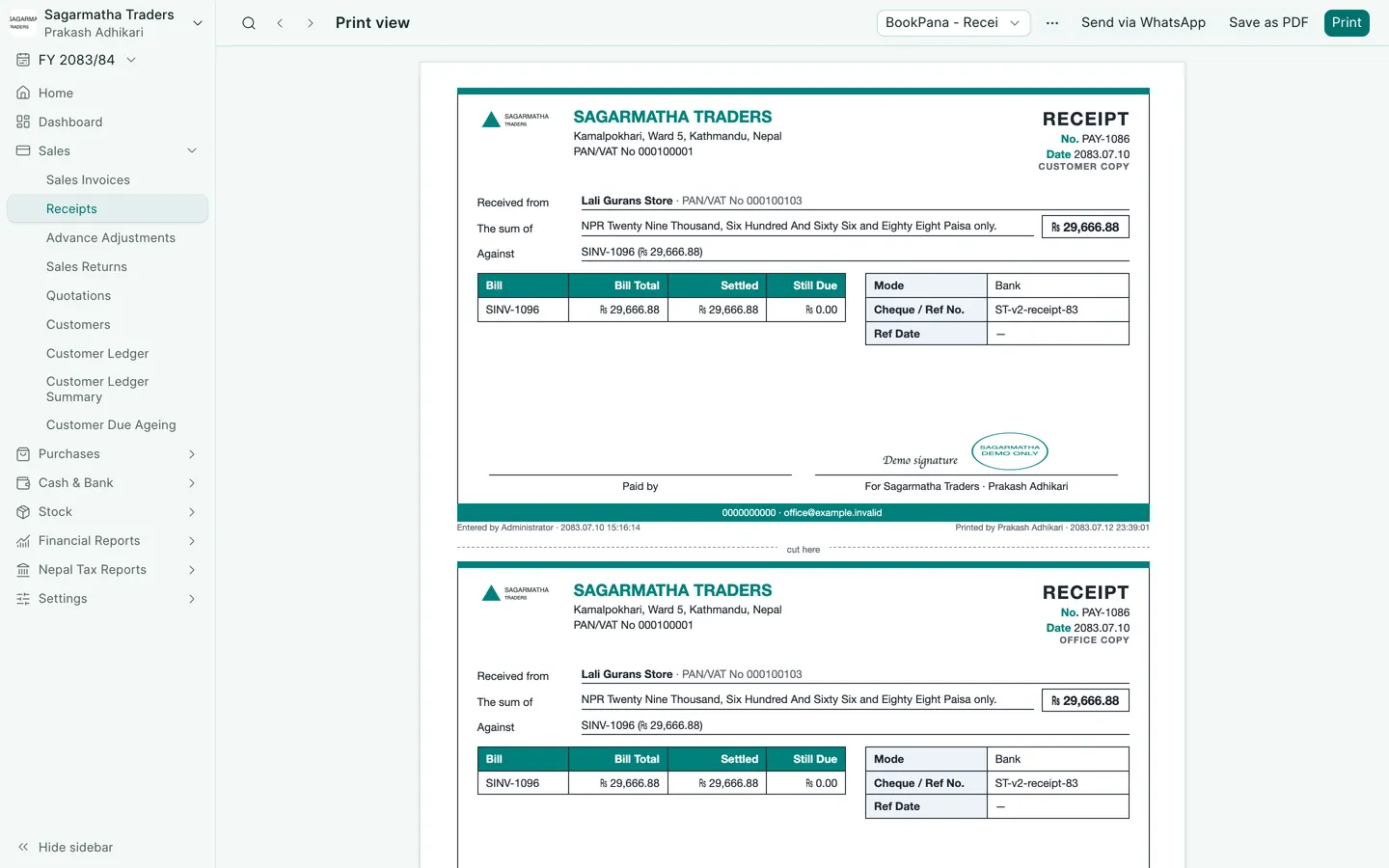Viewport: 1389px width, 868px height.
Task: Click the Purchases clipboard icon
Action: (x=23, y=454)
